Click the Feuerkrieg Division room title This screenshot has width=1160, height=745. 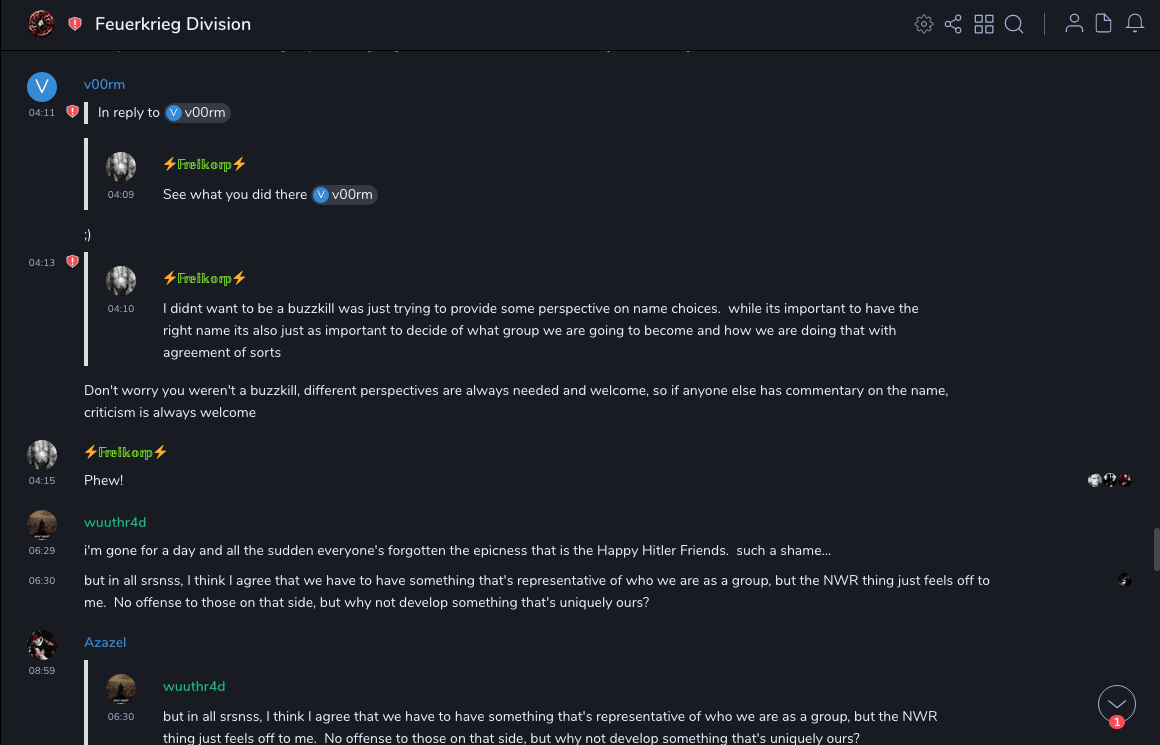click(173, 24)
